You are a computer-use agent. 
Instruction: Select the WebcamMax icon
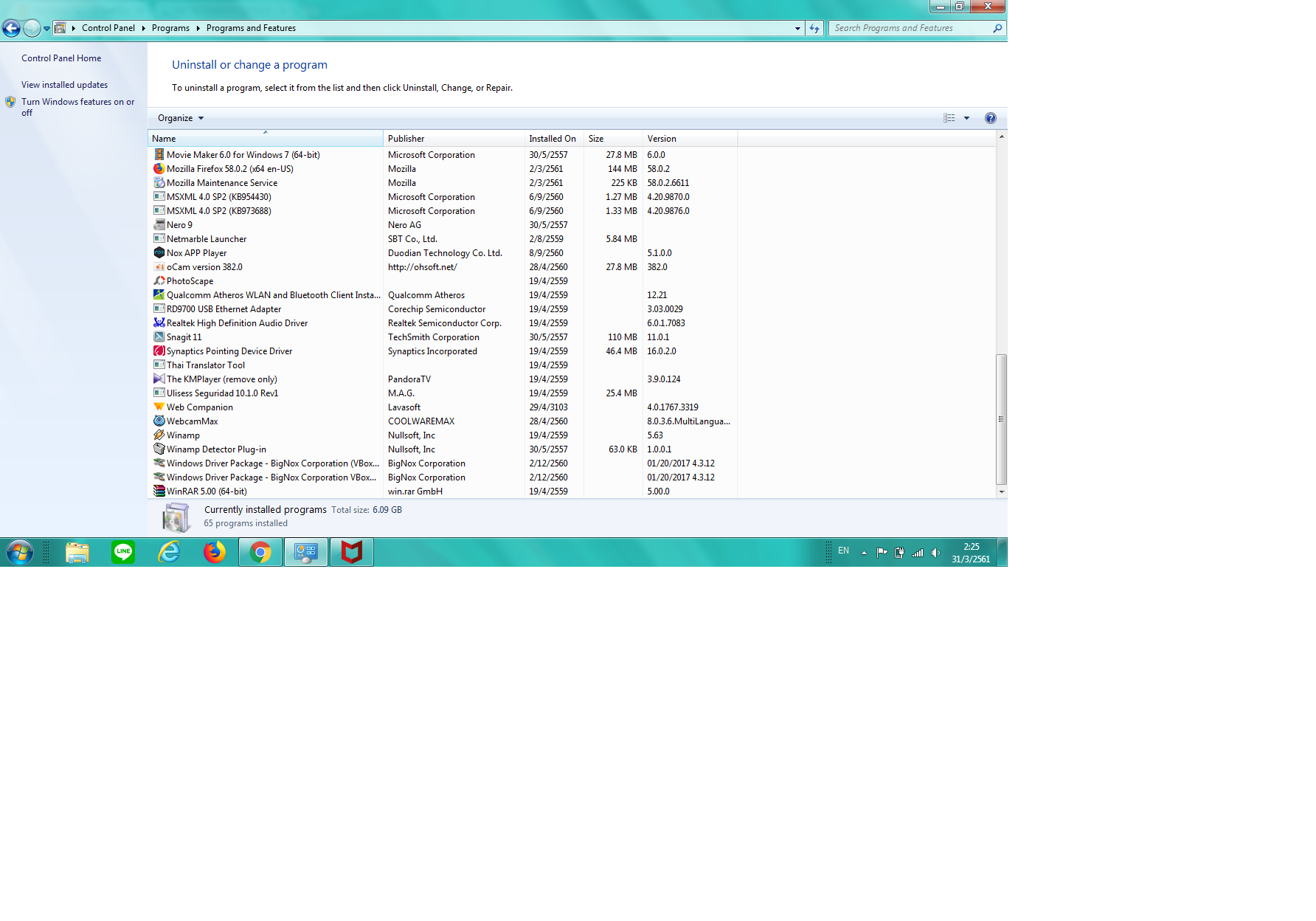[159, 421]
